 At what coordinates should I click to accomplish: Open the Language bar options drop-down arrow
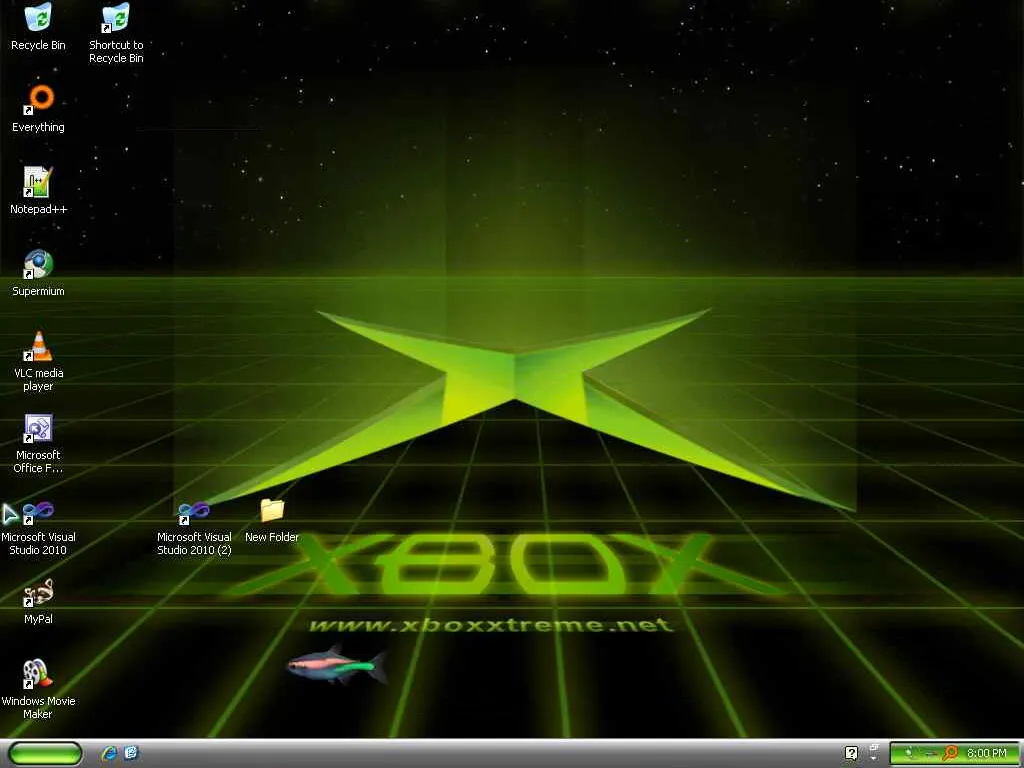click(x=874, y=758)
